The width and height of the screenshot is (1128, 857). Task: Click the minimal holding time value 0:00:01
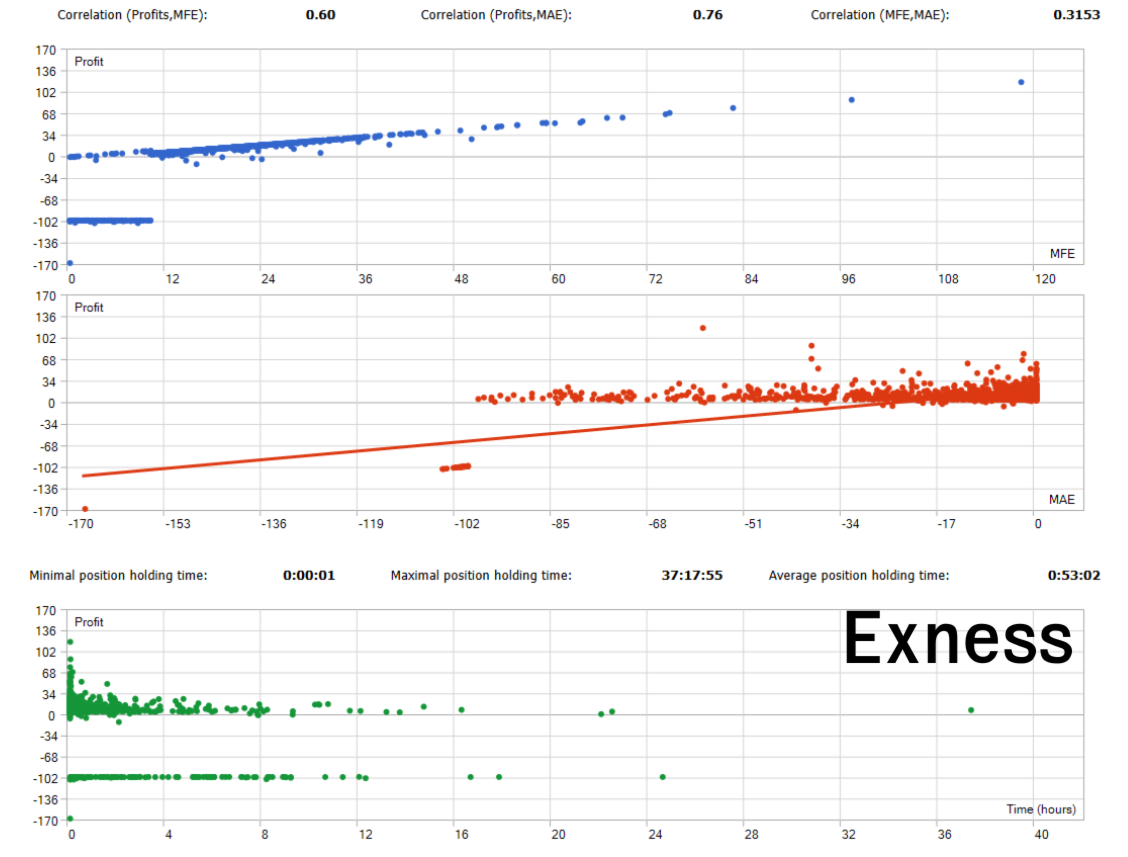pos(309,575)
